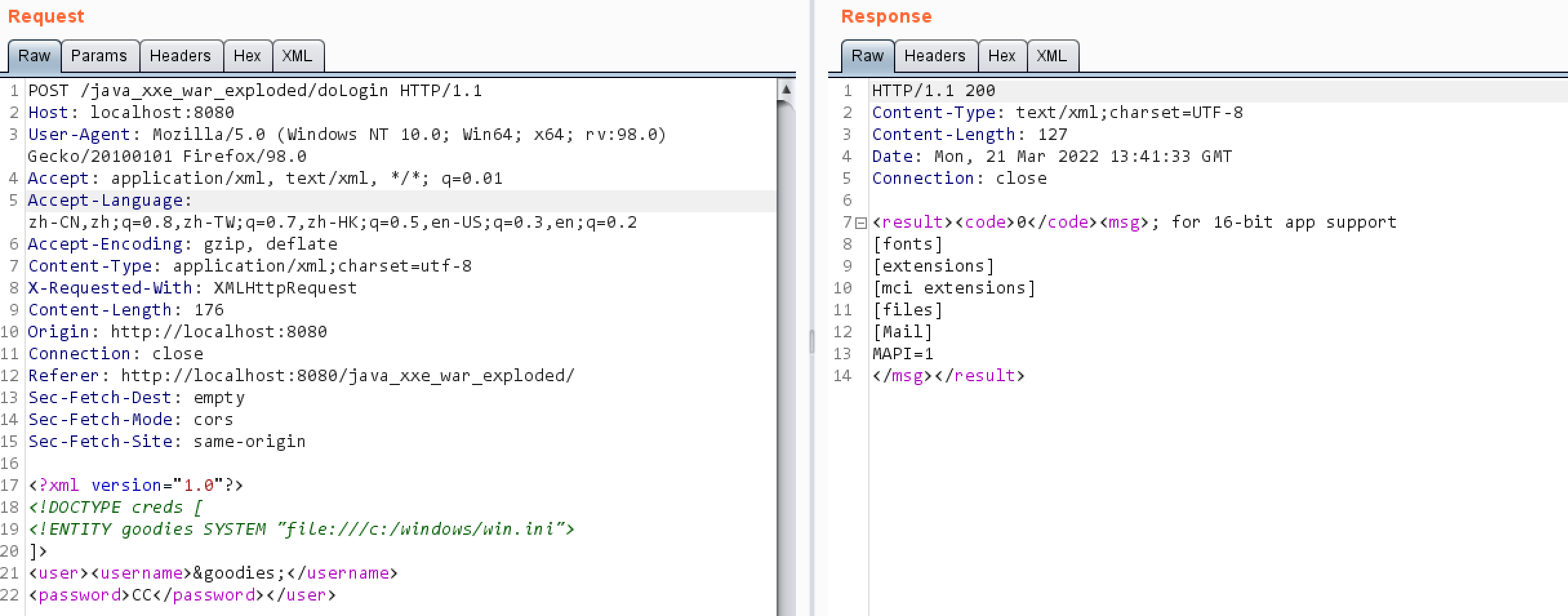Click the xml version declaration line
Screen dimensions: 1568x616
[x=135, y=485]
